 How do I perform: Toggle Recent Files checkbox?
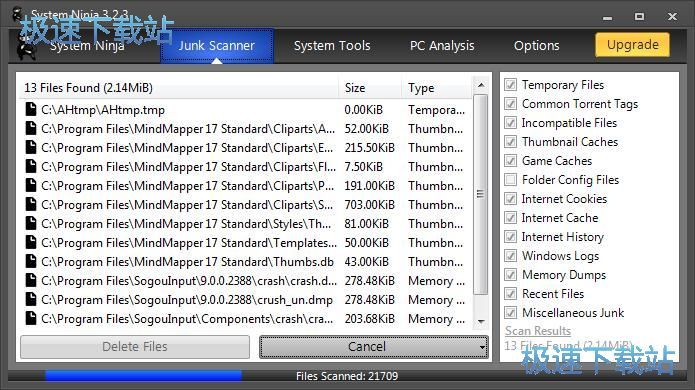[x=511, y=294]
